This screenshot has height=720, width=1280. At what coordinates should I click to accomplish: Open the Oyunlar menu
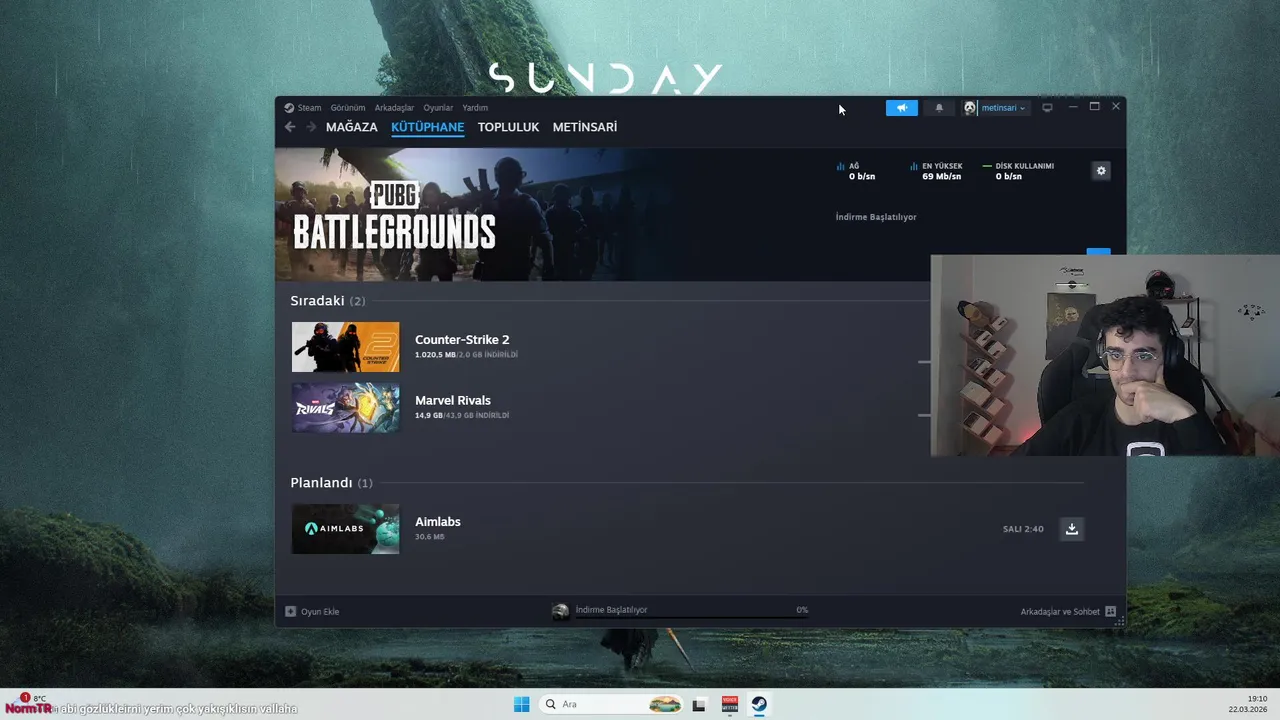438,108
